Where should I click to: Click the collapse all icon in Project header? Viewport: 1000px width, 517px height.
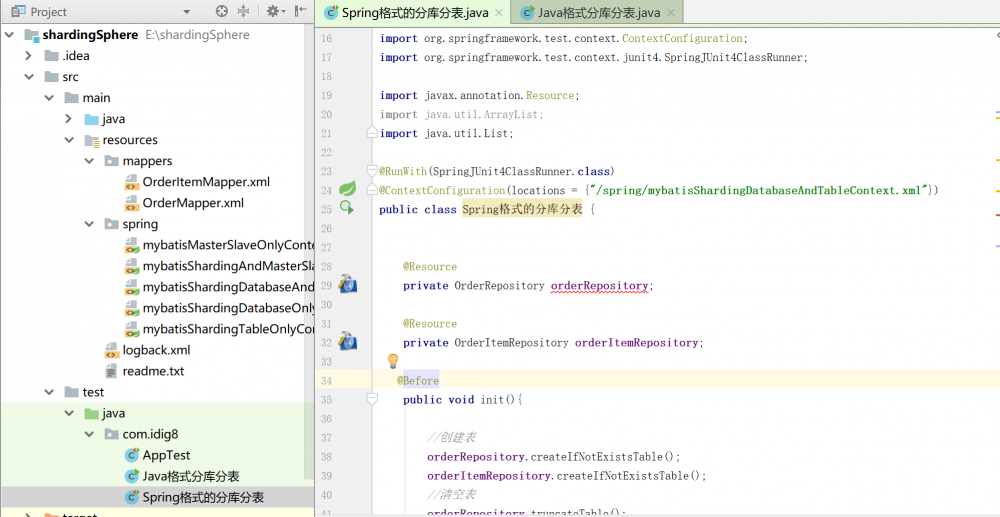(244, 12)
